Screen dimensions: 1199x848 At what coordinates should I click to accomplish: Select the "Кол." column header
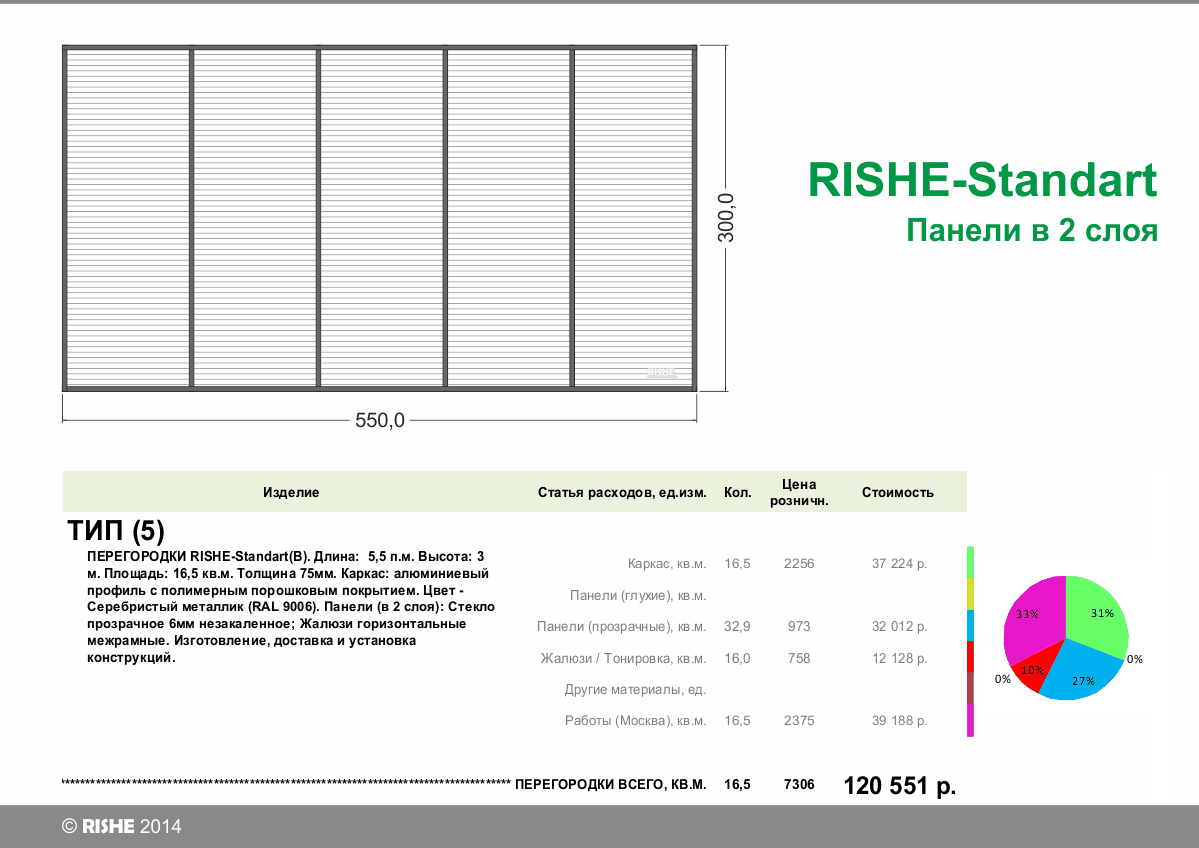738,492
